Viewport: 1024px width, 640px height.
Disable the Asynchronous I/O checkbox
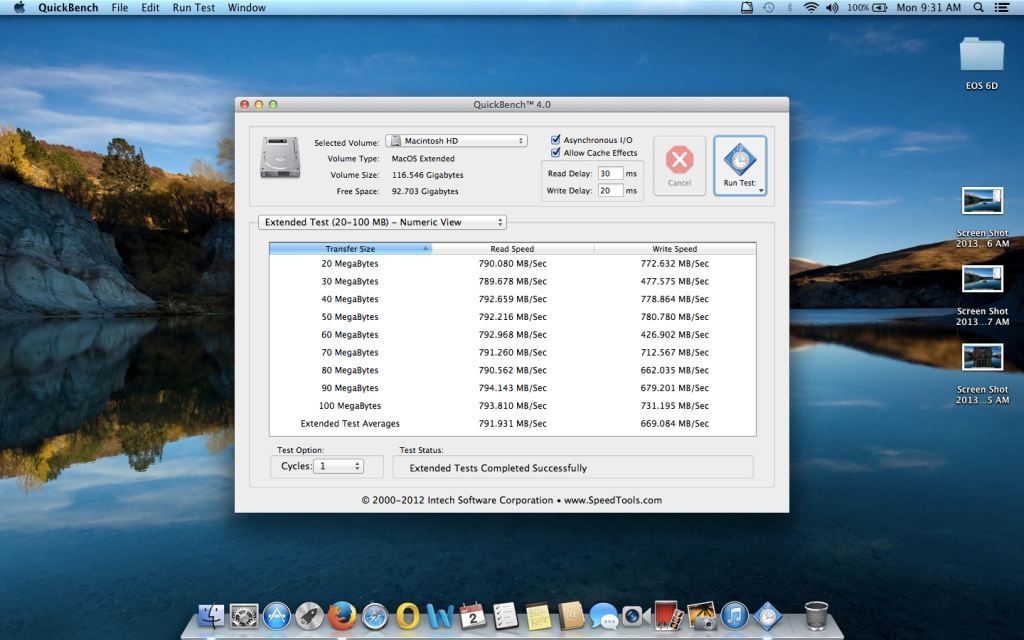point(556,140)
